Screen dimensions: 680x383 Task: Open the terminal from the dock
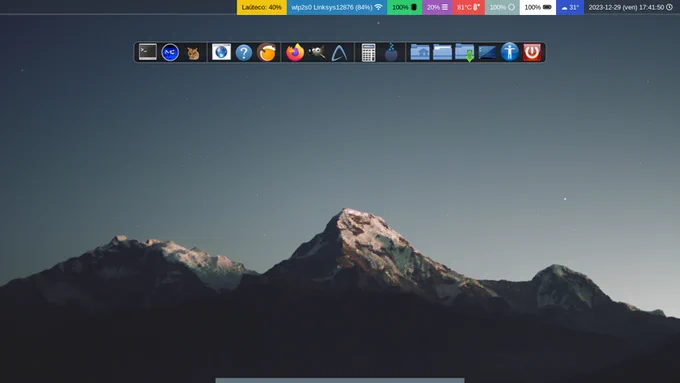[x=147, y=52]
